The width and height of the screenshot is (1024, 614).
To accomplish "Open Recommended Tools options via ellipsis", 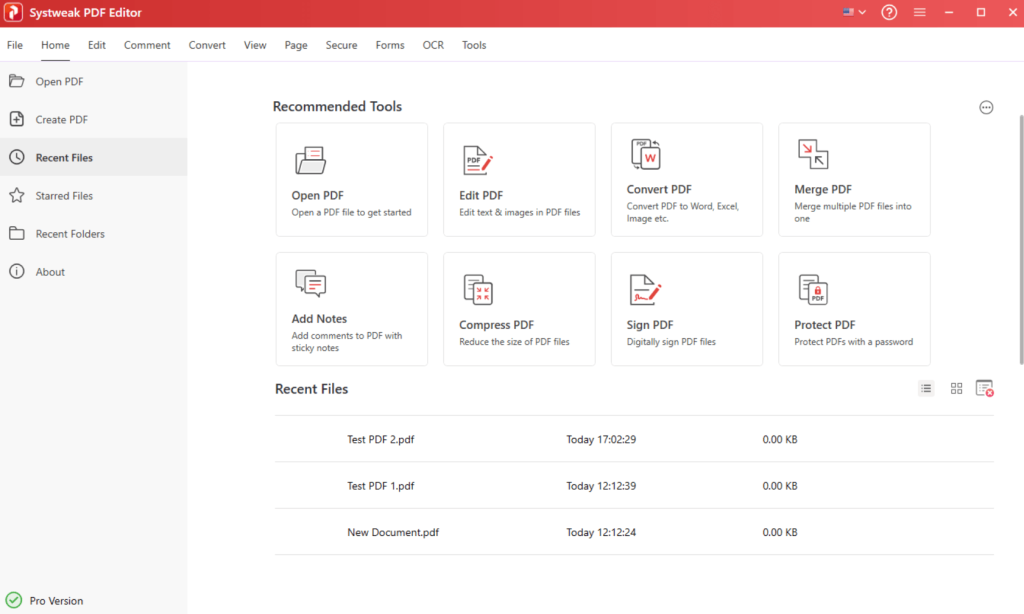I will click(986, 107).
